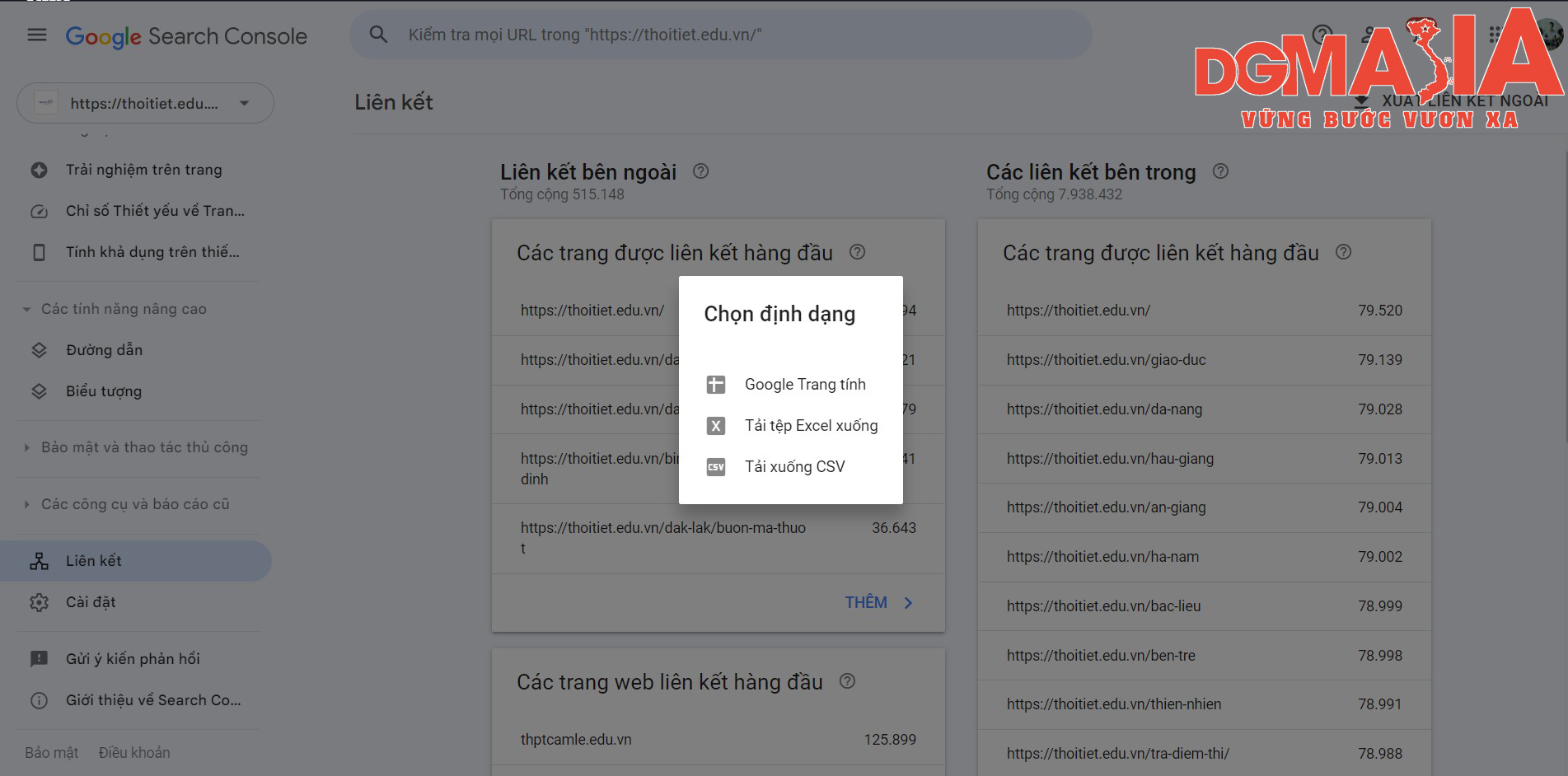Viewport: 1568px width, 776px height.
Task: Collapse Các tính năng nâng cao section
Action: [124, 309]
